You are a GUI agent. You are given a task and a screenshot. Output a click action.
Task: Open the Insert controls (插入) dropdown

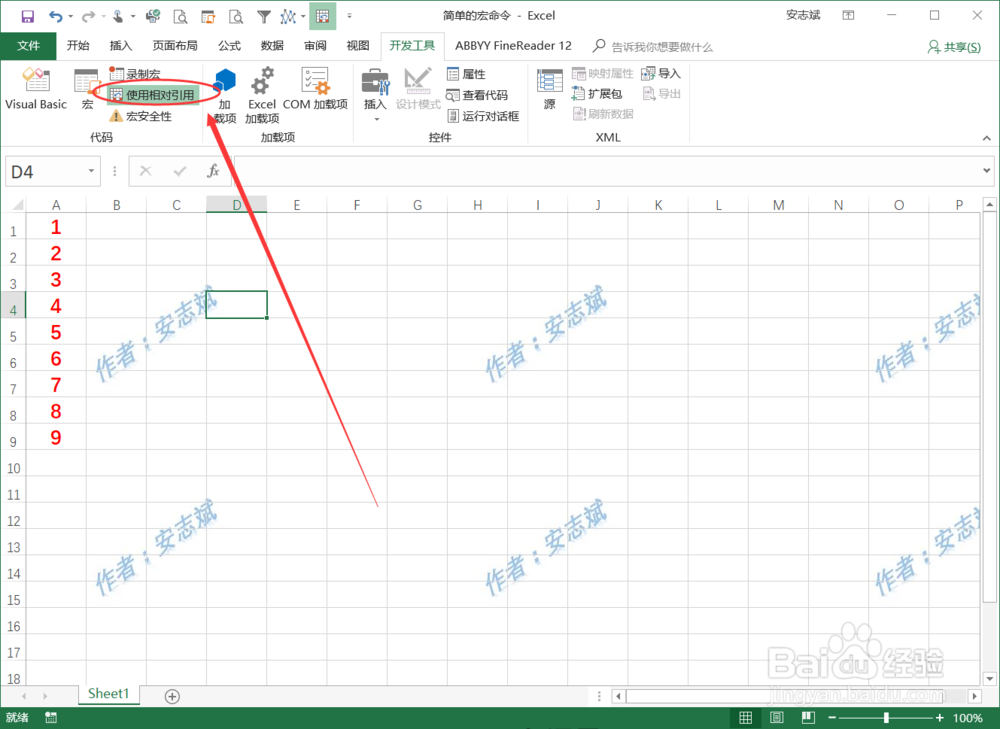point(375,96)
